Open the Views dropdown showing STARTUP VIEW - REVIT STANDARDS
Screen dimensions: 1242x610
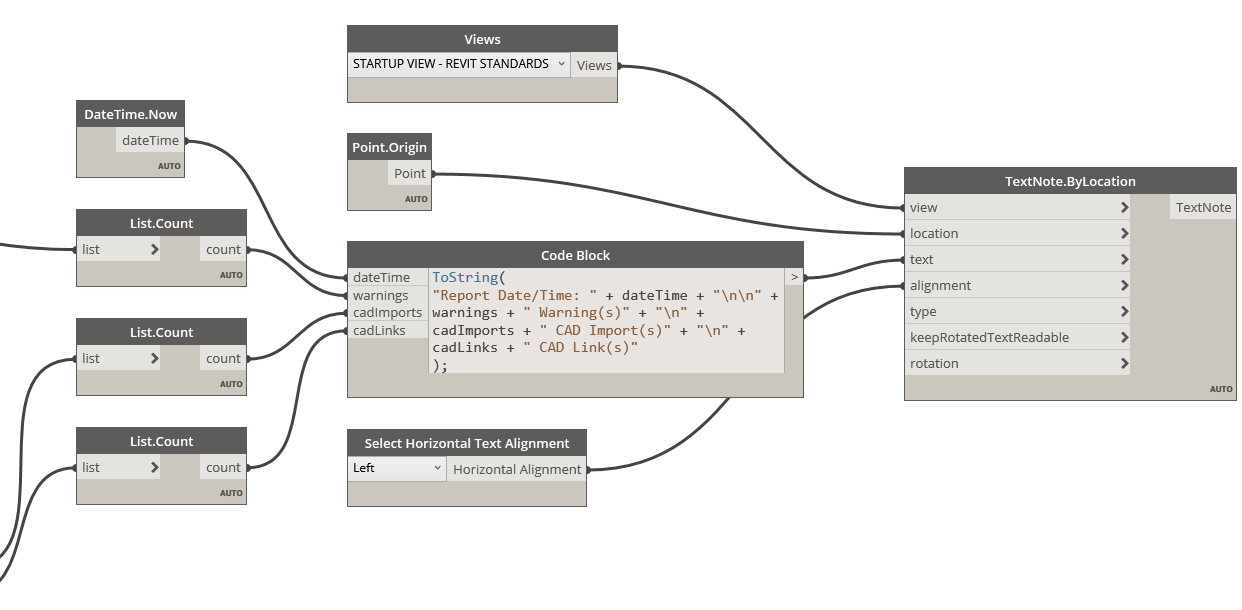(460, 64)
